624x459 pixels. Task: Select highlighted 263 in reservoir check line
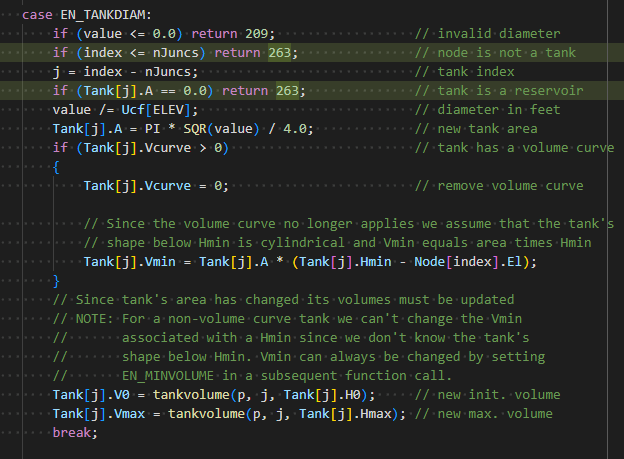point(287,91)
